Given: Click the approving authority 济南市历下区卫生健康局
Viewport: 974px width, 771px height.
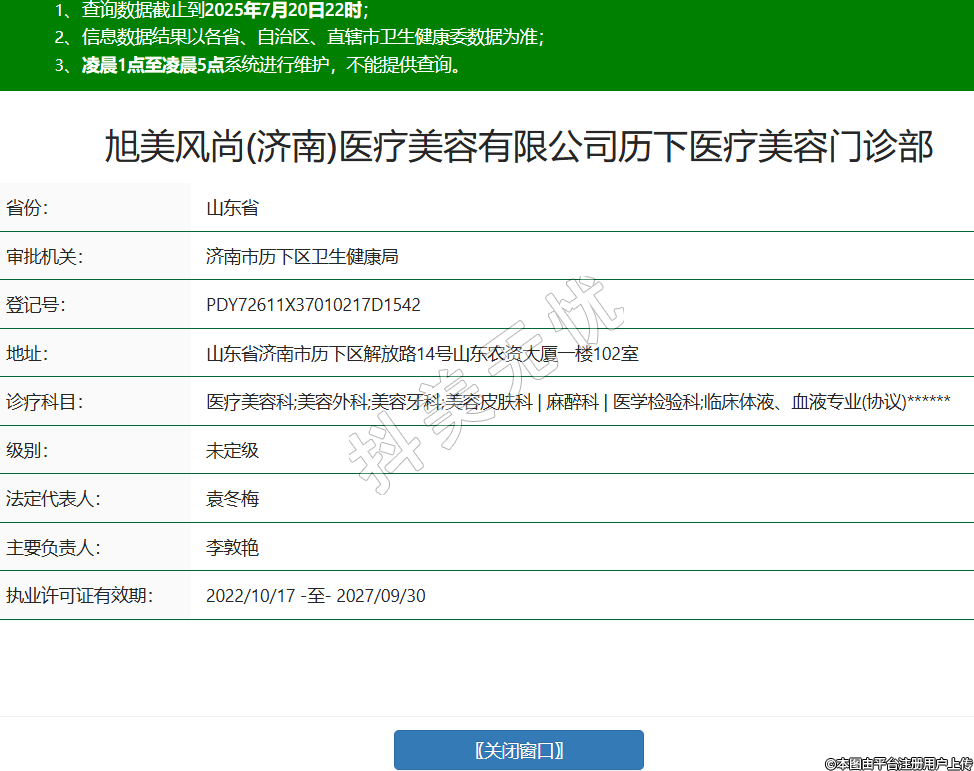Looking at the screenshot, I should coord(302,257).
